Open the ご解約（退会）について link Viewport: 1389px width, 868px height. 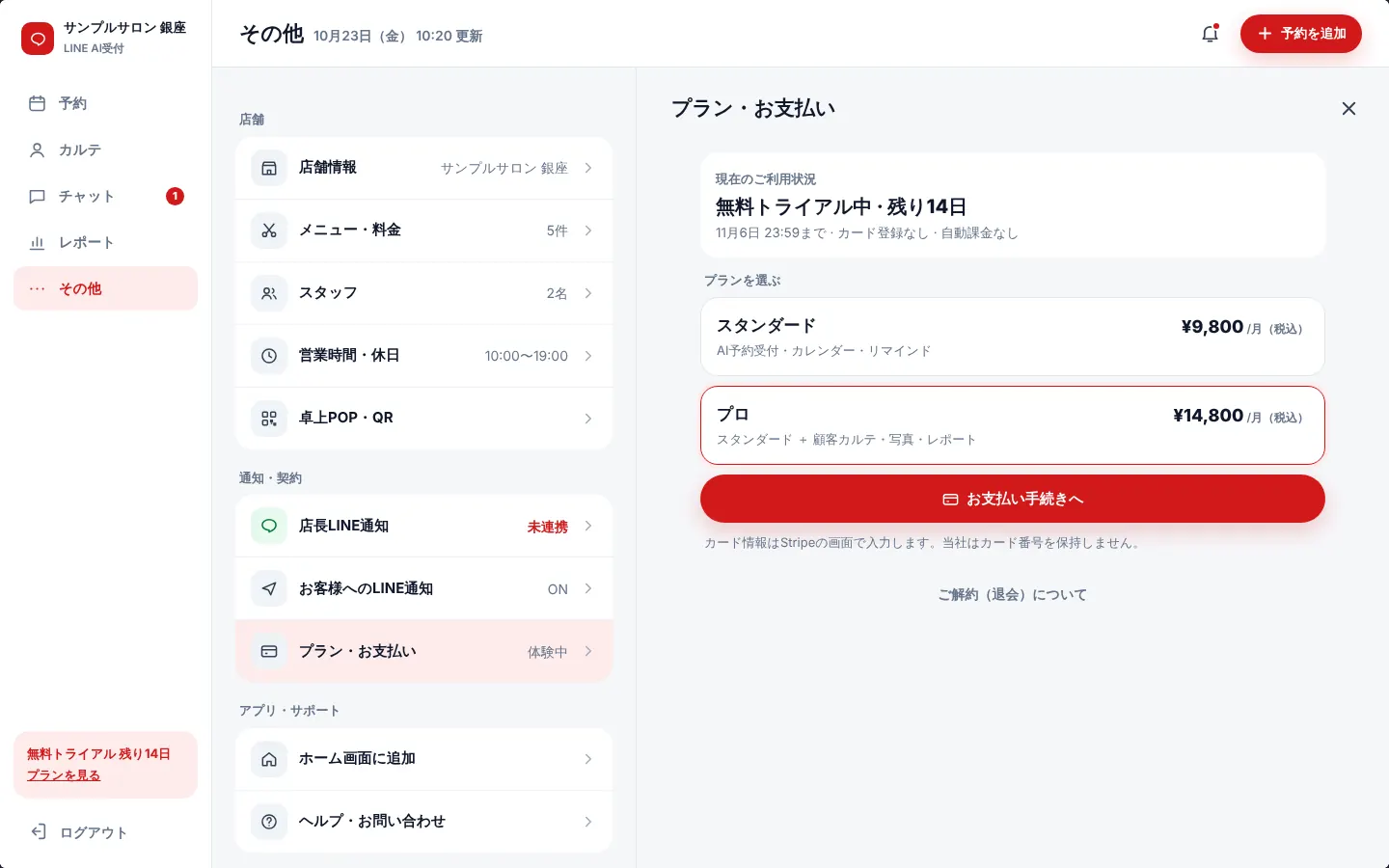pyautogui.click(x=1013, y=595)
